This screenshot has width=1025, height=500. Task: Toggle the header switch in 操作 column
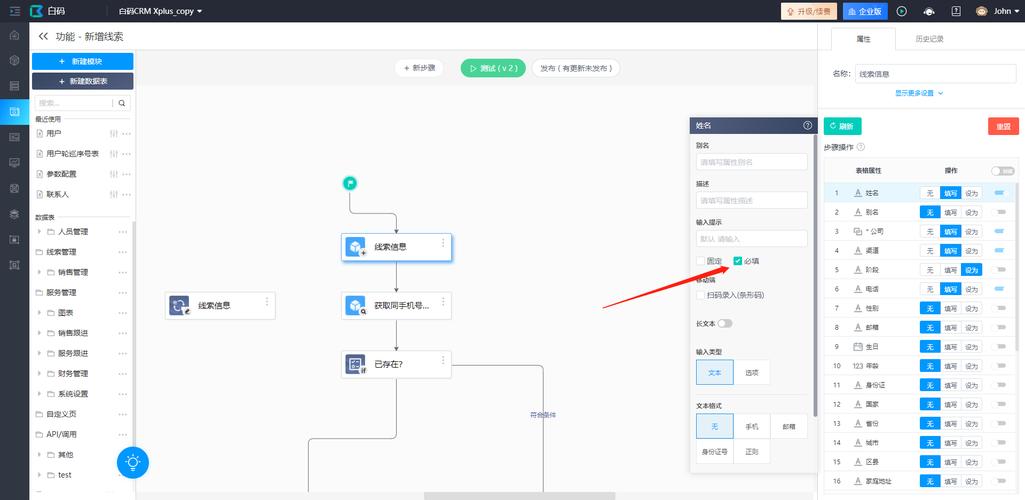[1003, 171]
